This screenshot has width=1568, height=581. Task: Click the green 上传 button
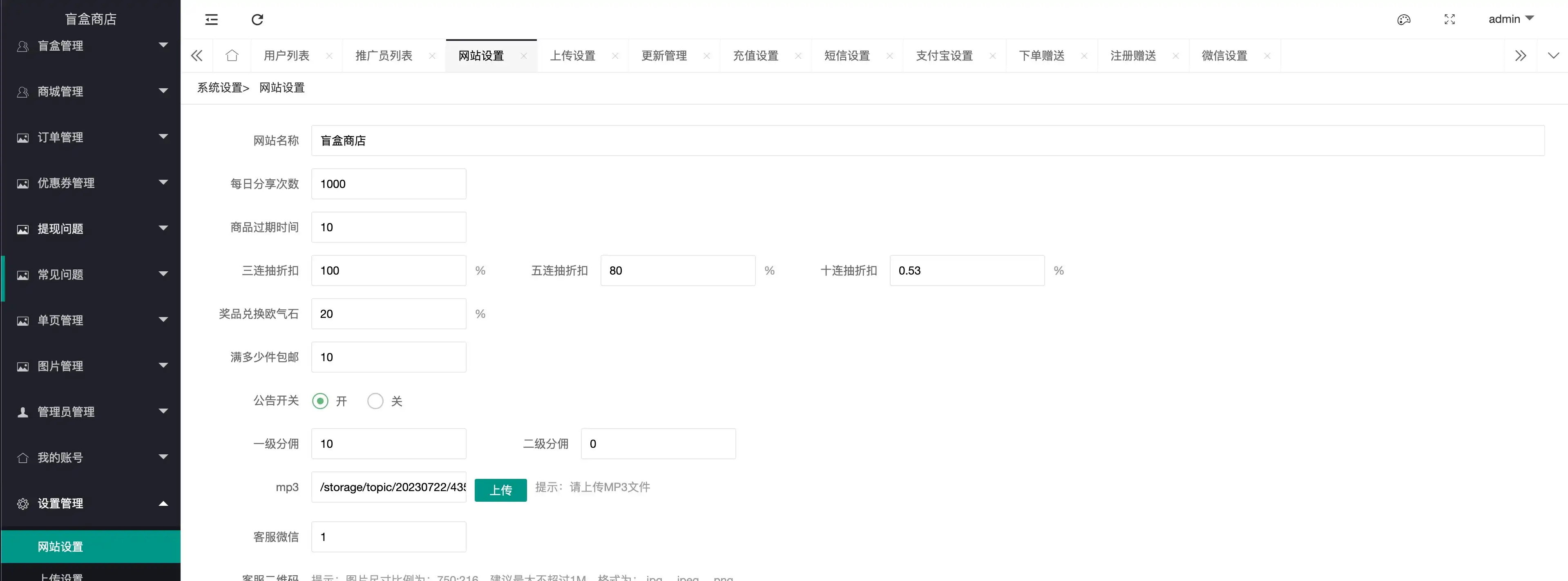pyautogui.click(x=500, y=489)
